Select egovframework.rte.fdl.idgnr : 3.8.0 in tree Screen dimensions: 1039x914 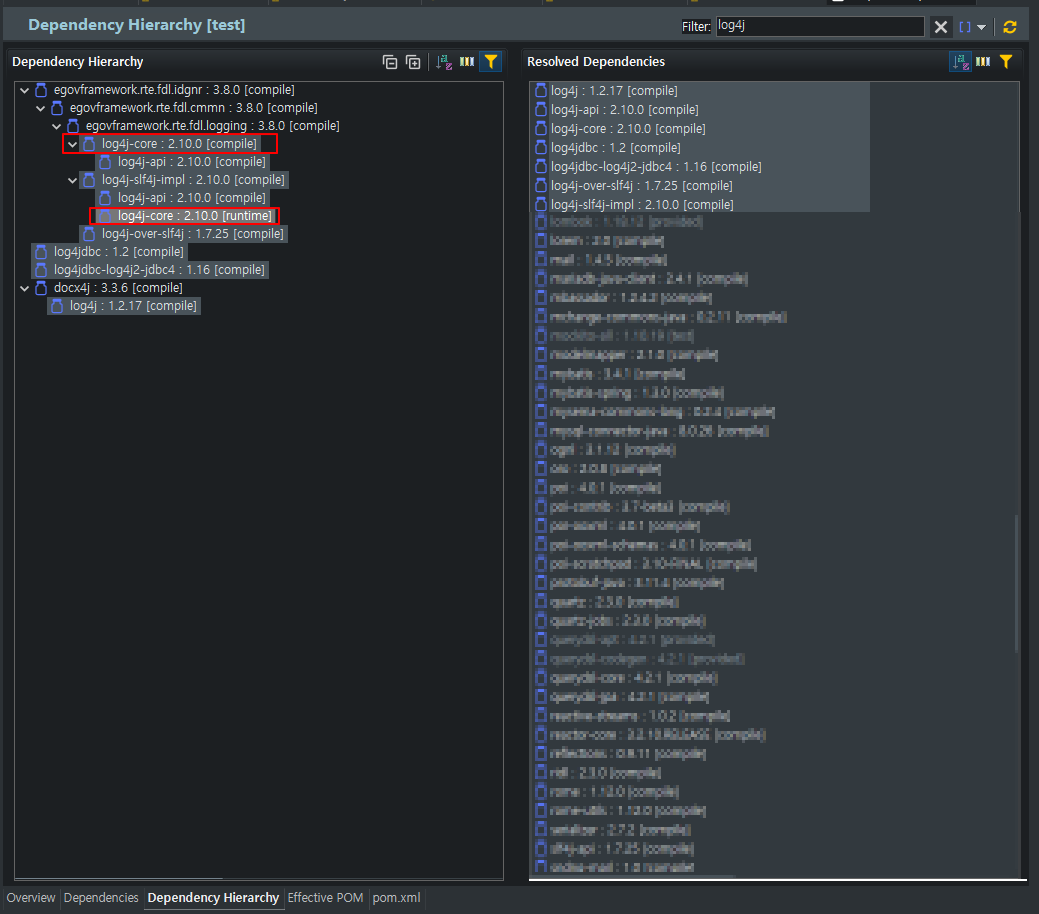tap(174, 89)
